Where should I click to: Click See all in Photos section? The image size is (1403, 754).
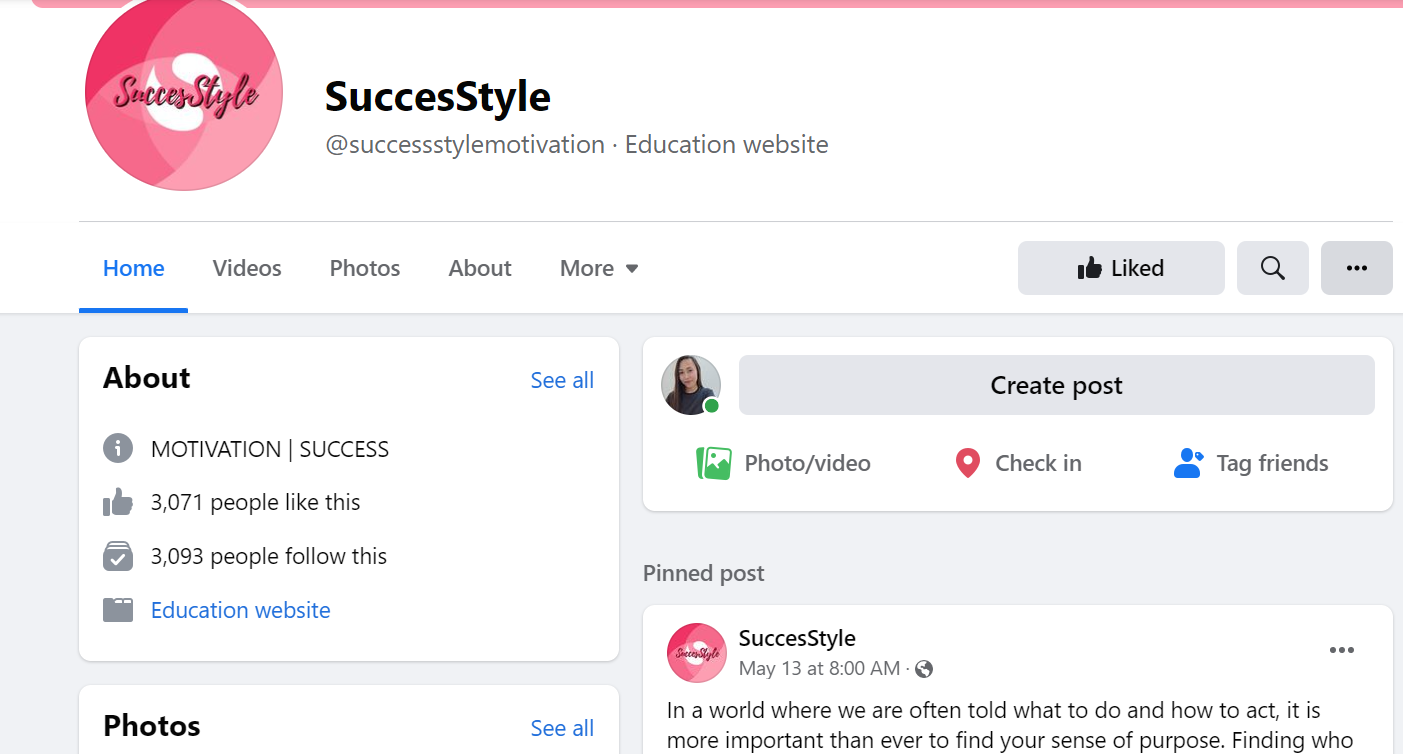click(562, 728)
